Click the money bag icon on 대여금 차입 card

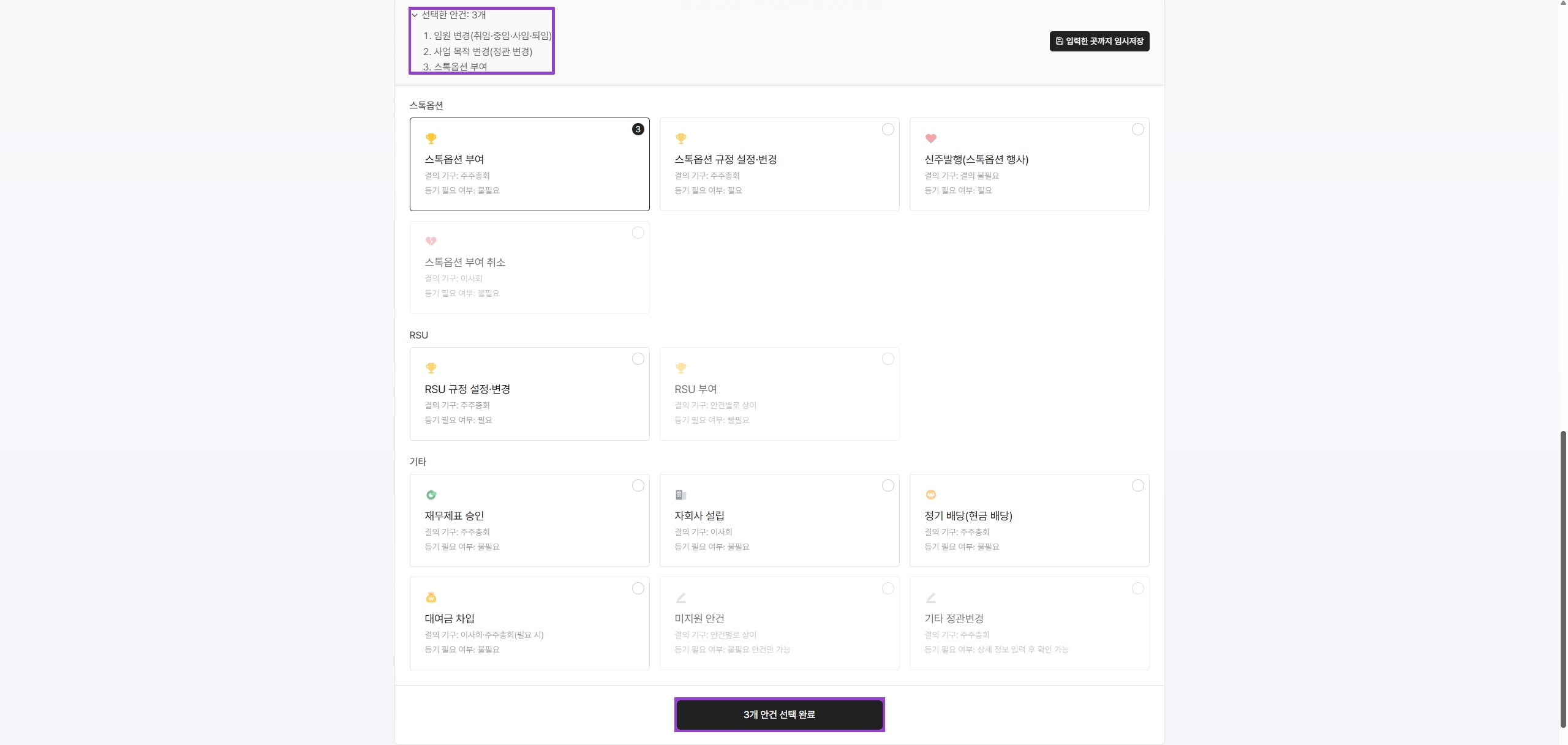click(432, 597)
